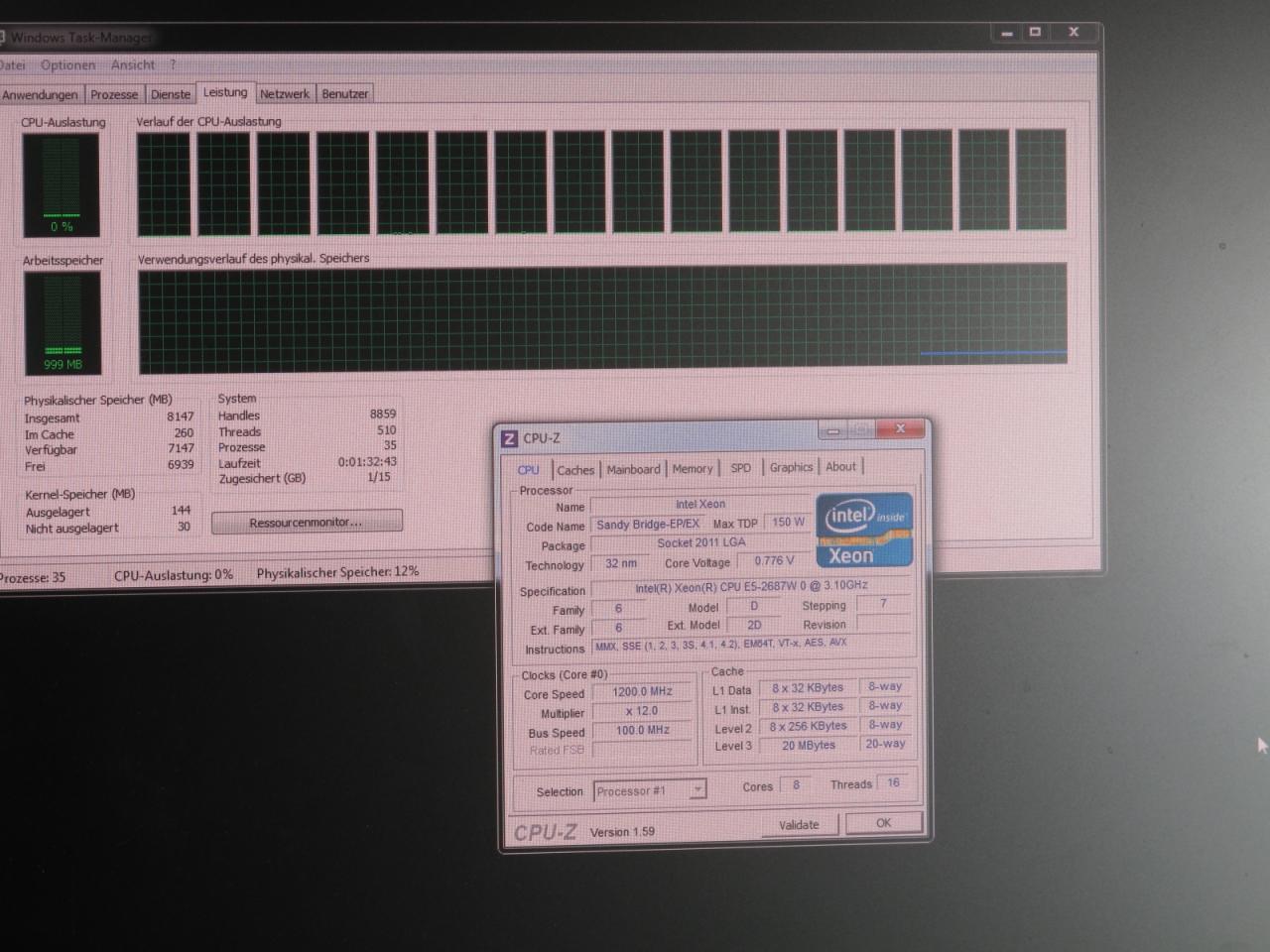Click the Technology value 32 nm
1270x952 pixels.
pos(621,563)
